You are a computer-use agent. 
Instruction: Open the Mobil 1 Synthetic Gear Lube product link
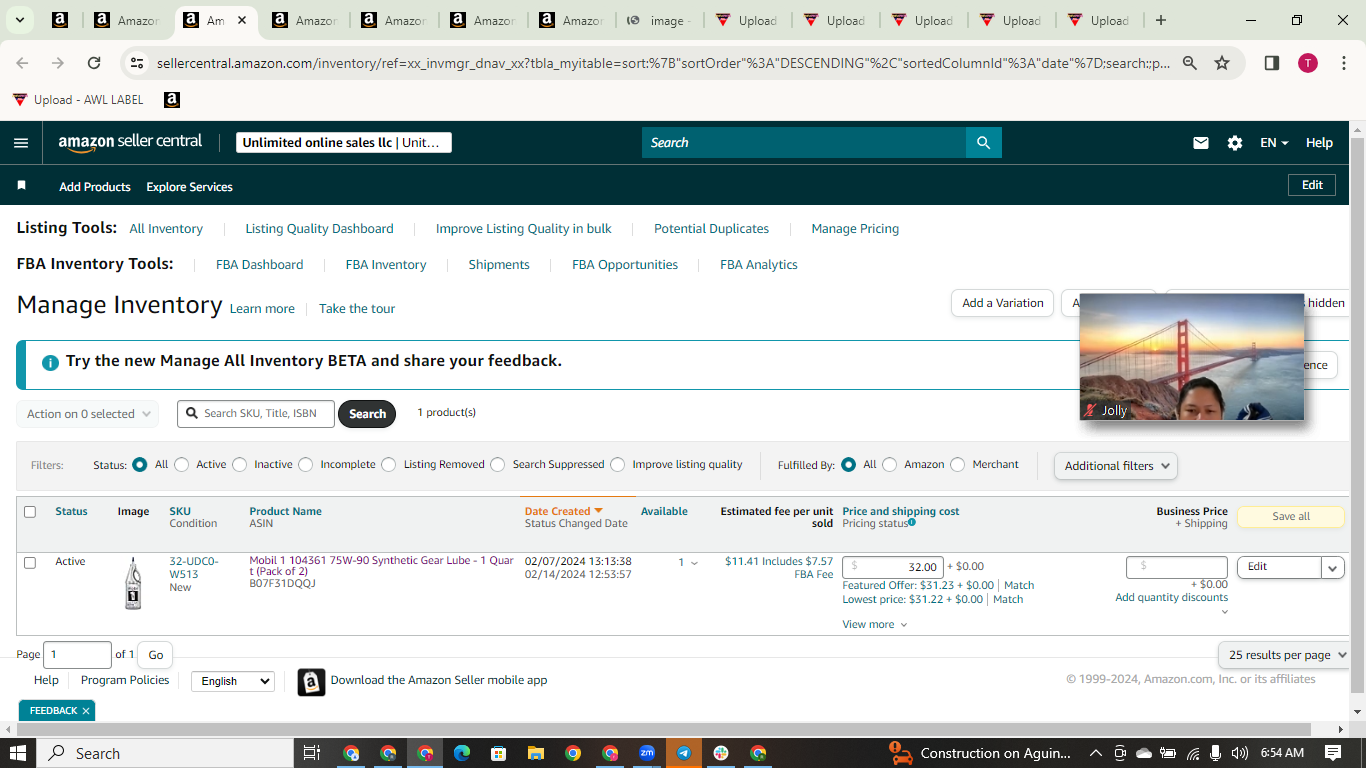tap(382, 566)
